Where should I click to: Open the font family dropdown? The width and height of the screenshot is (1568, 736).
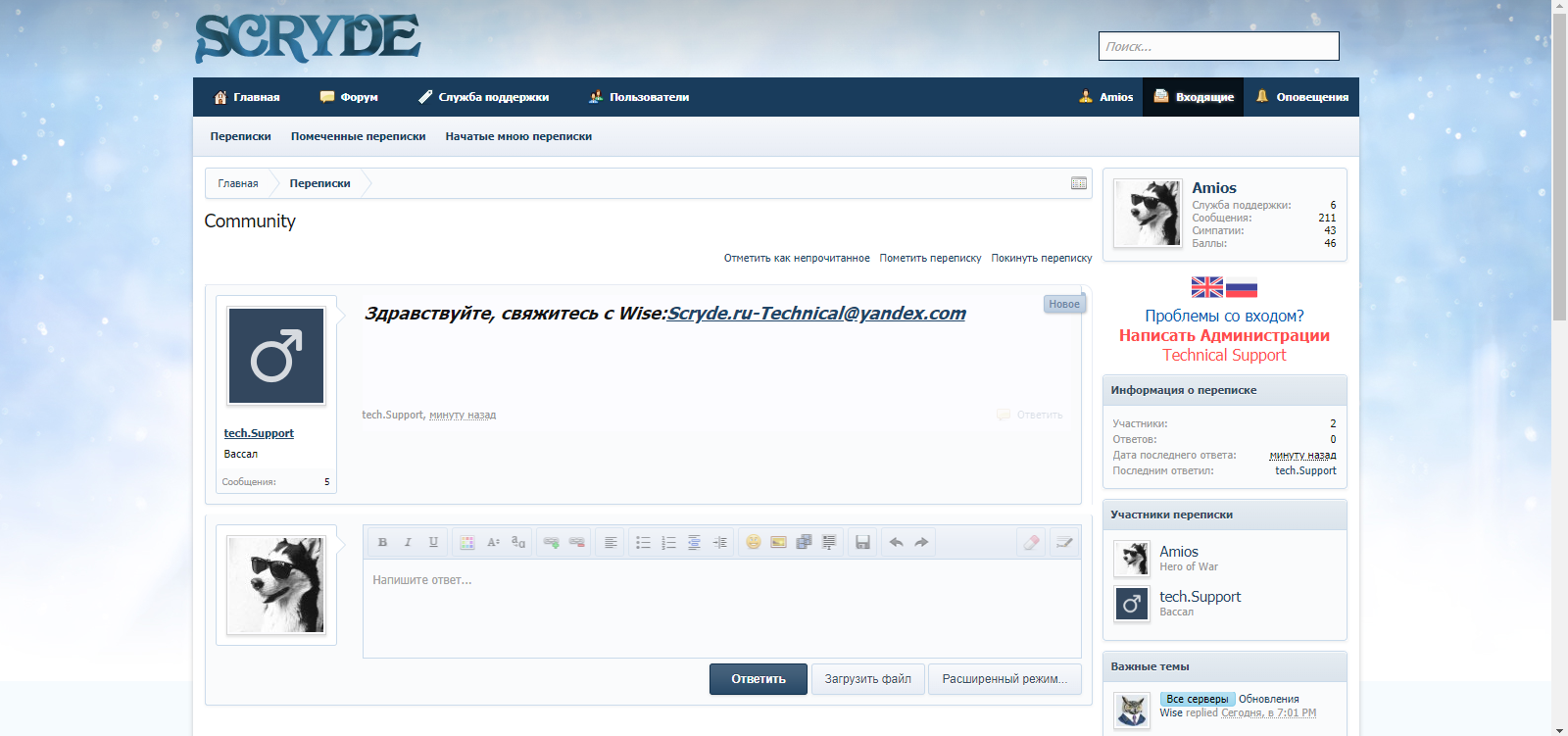(518, 542)
